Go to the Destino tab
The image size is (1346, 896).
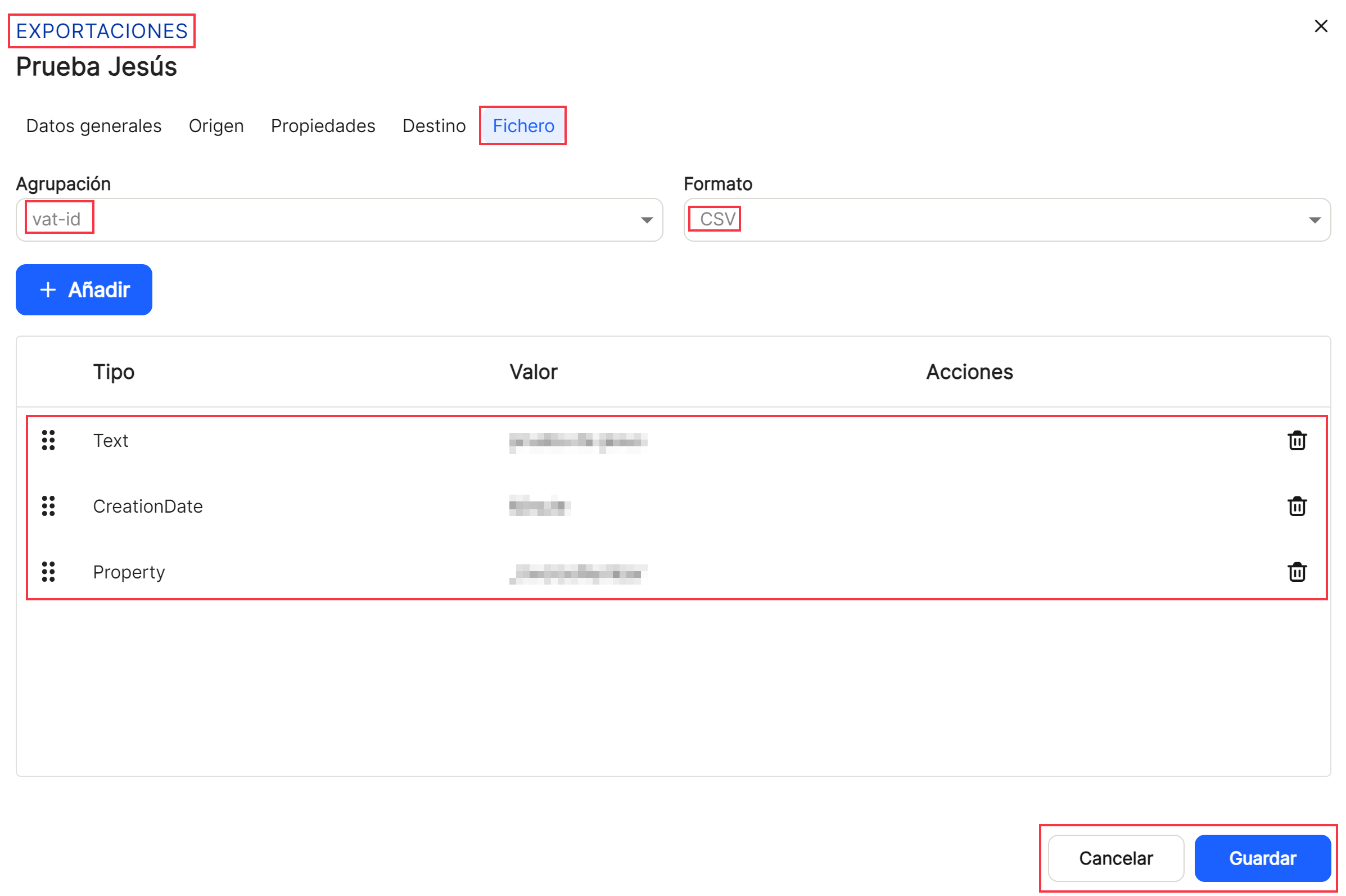[x=434, y=126]
